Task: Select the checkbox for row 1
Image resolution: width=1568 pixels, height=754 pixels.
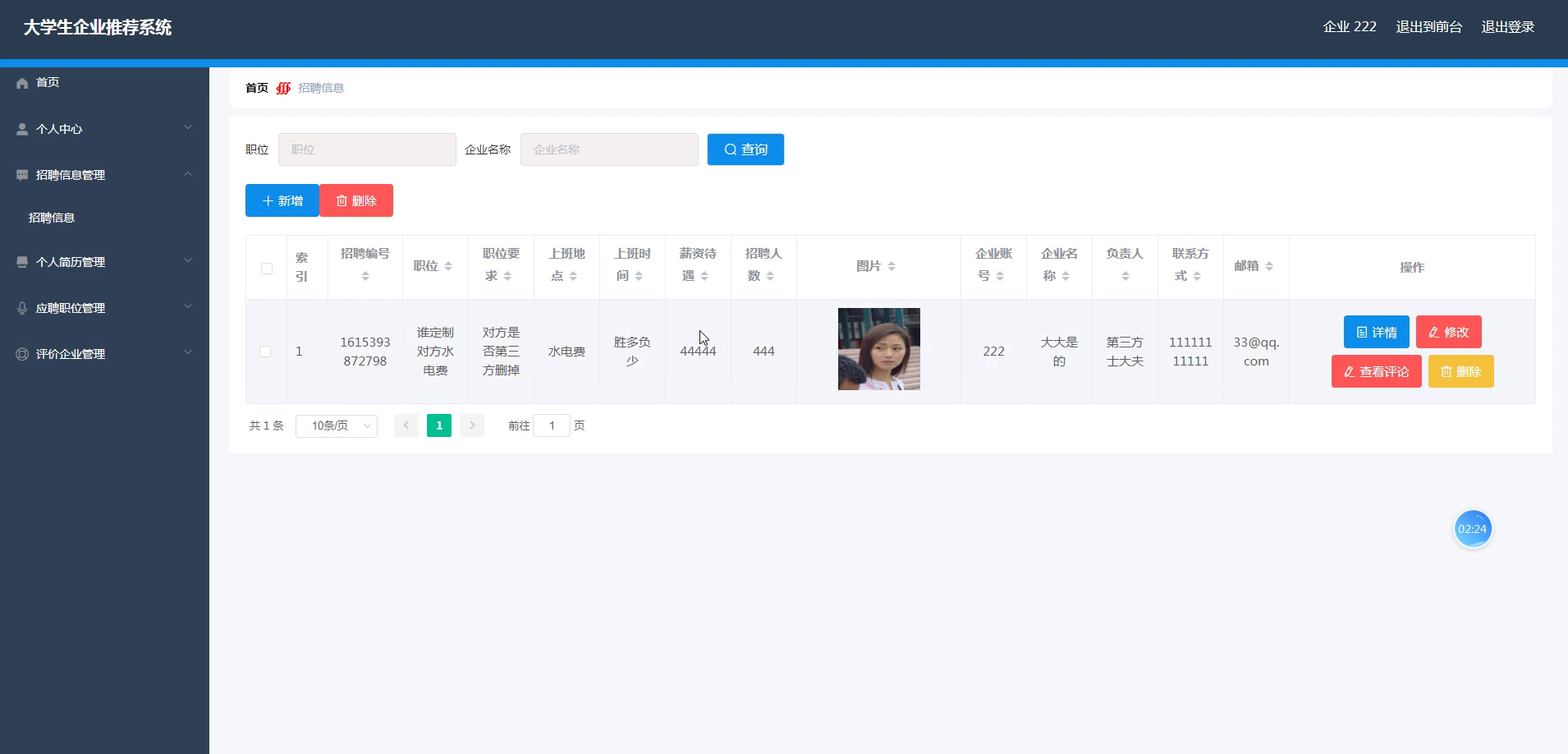Action: 265,352
